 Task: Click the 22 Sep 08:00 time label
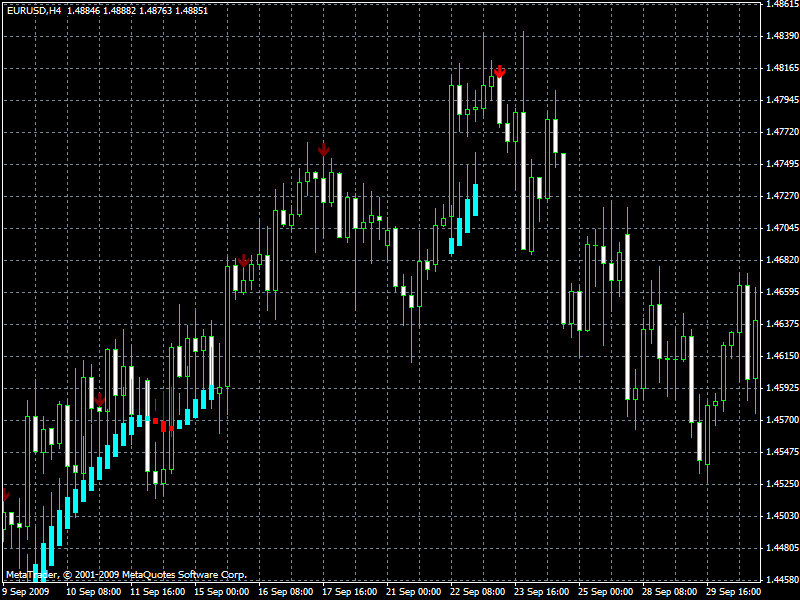click(478, 592)
